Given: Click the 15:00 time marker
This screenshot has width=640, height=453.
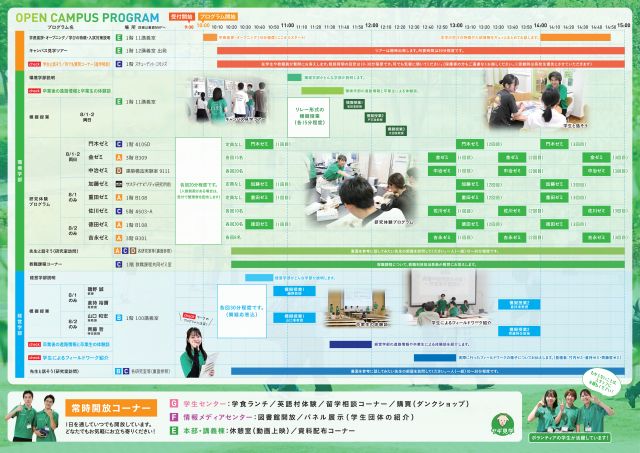Looking at the screenshot, I should 624,25.
